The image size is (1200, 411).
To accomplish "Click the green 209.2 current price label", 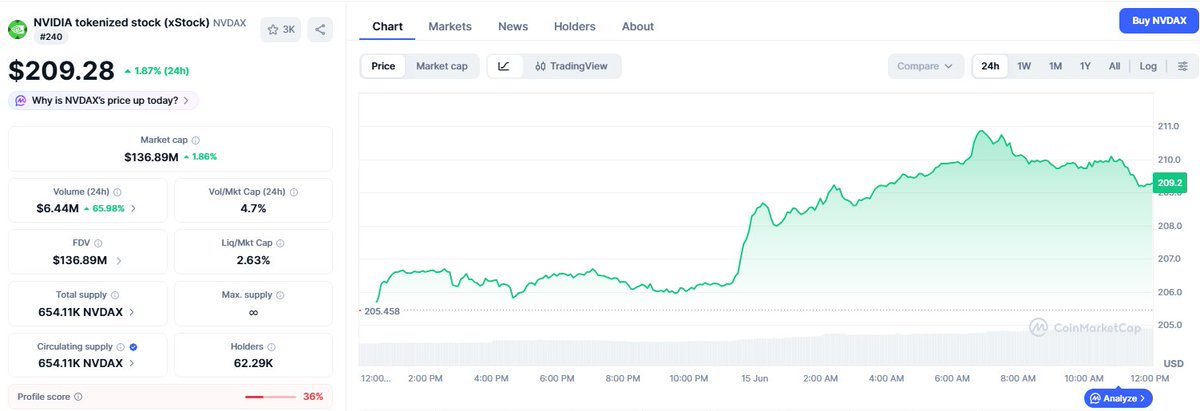I will [x=1169, y=182].
